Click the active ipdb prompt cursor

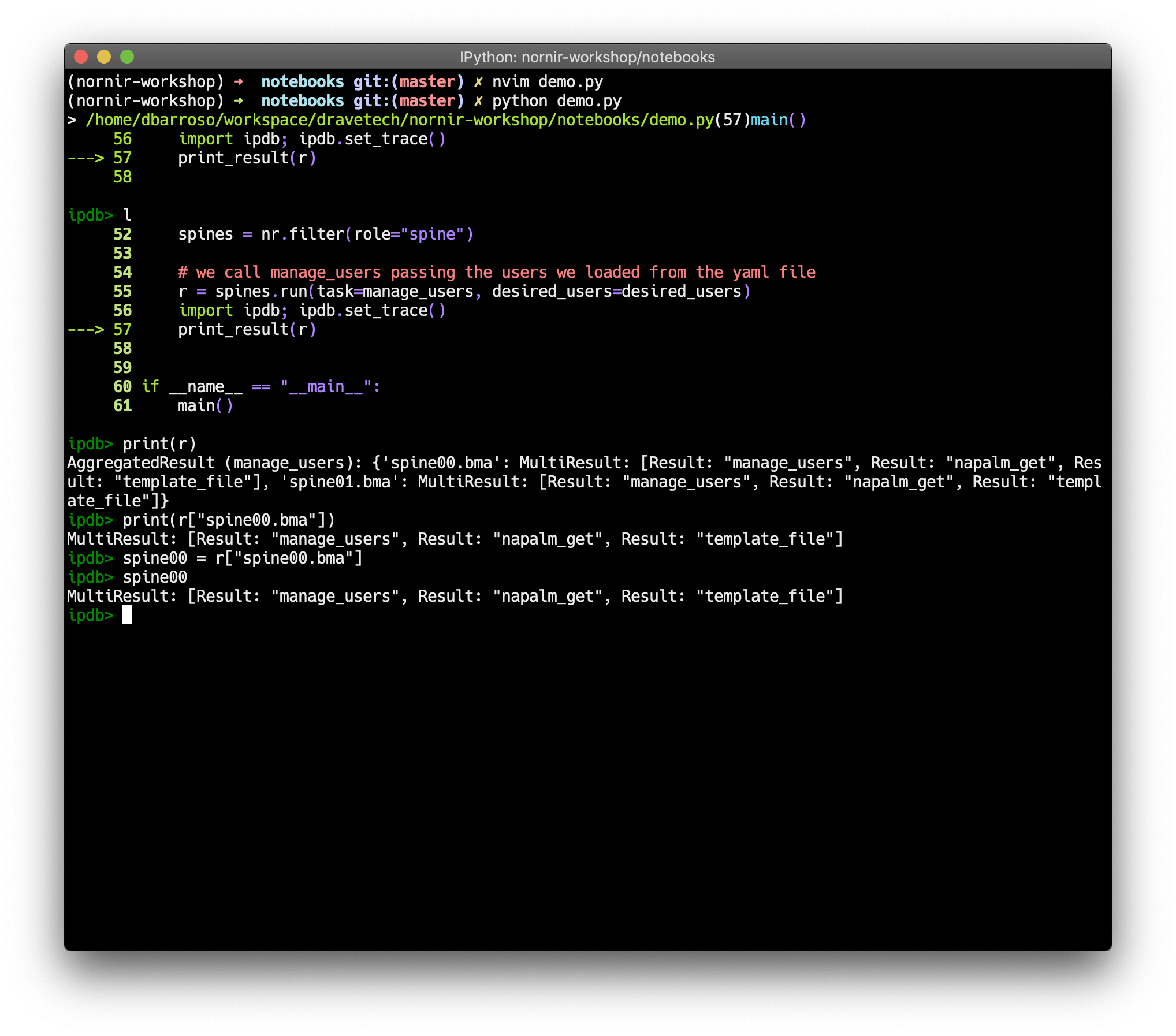[127, 616]
